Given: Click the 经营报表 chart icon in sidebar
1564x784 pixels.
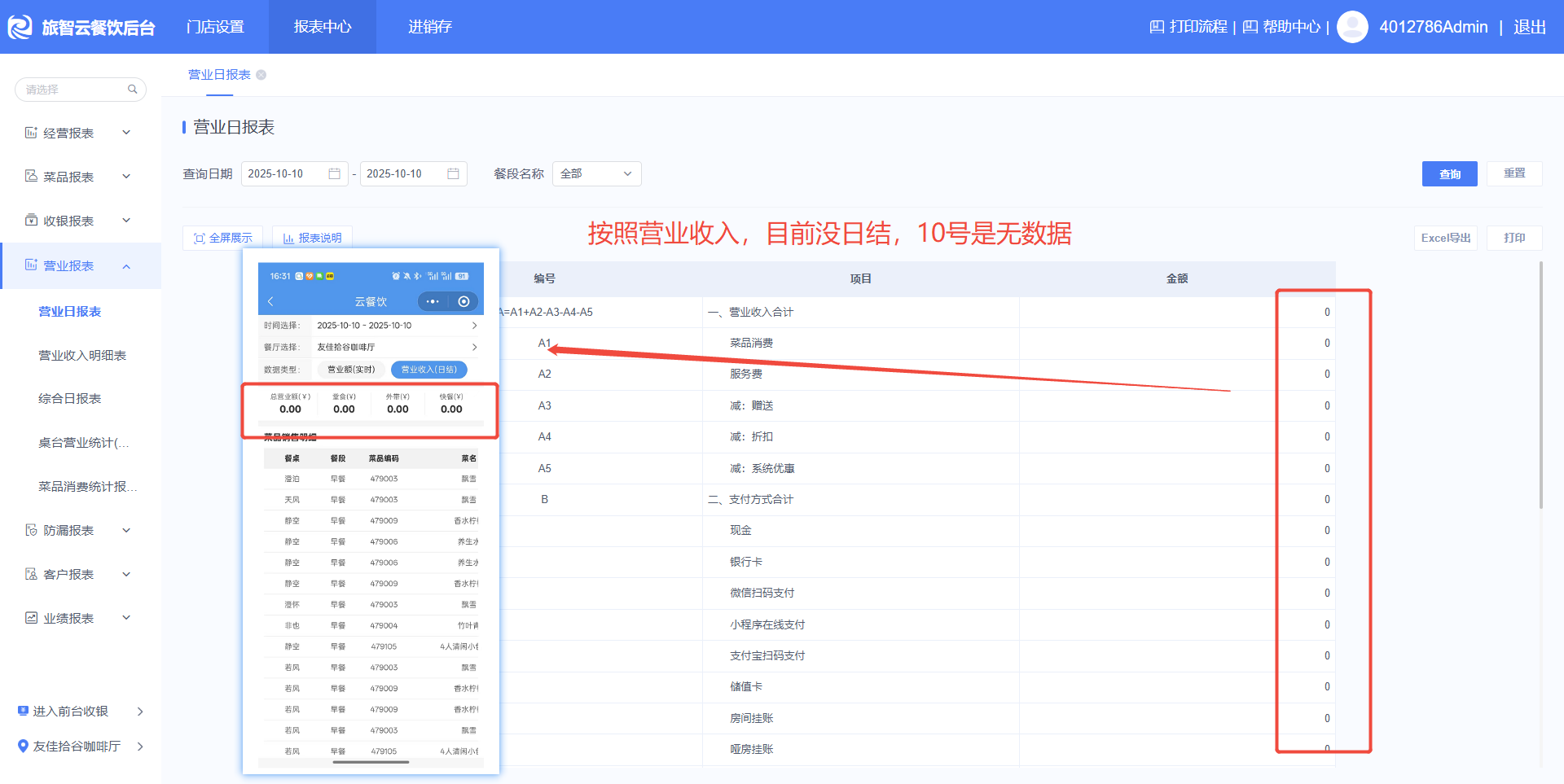Looking at the screenshot, I should point(31,133).
